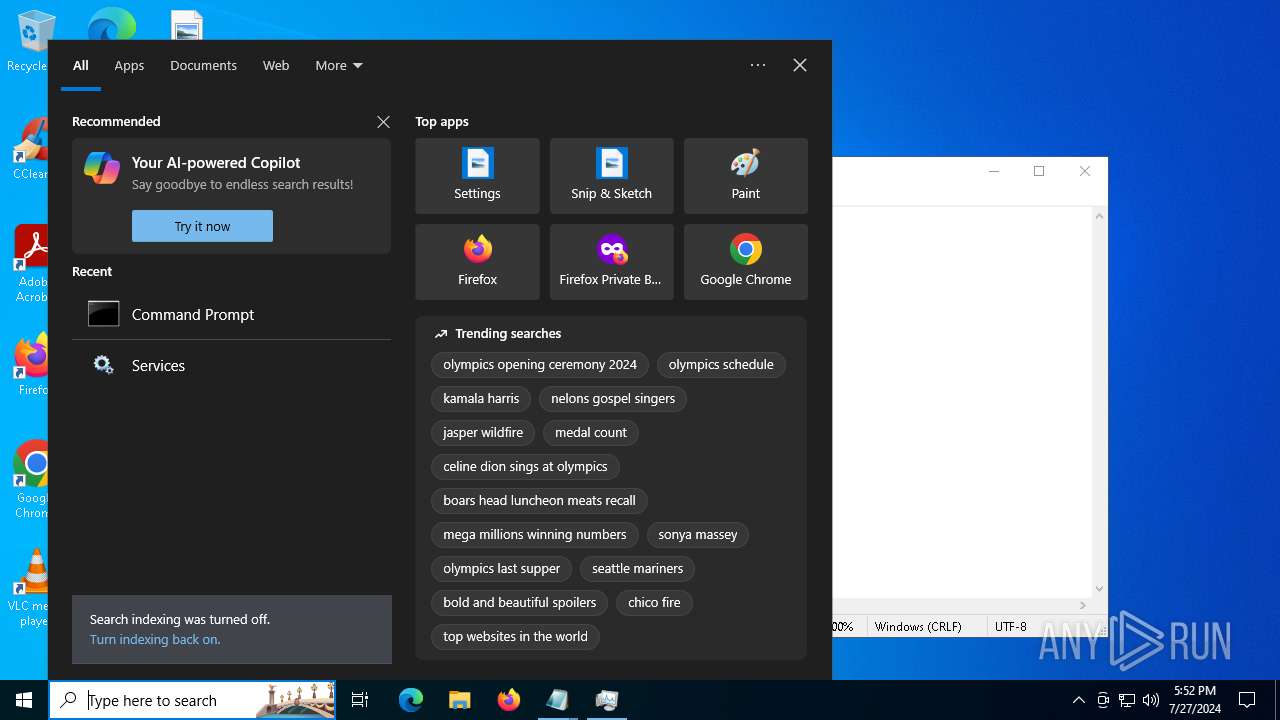The height and width of the screenshot is (720, 1280).
Task: Open Command Prompt from Recent
Action: (231, 314)
